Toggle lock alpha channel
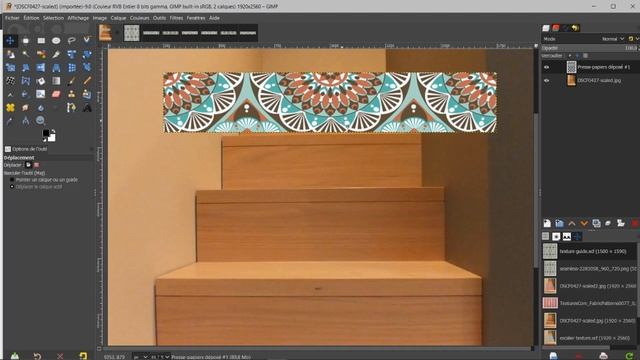This screenshot has height=360, width=640. click(585, 56)
